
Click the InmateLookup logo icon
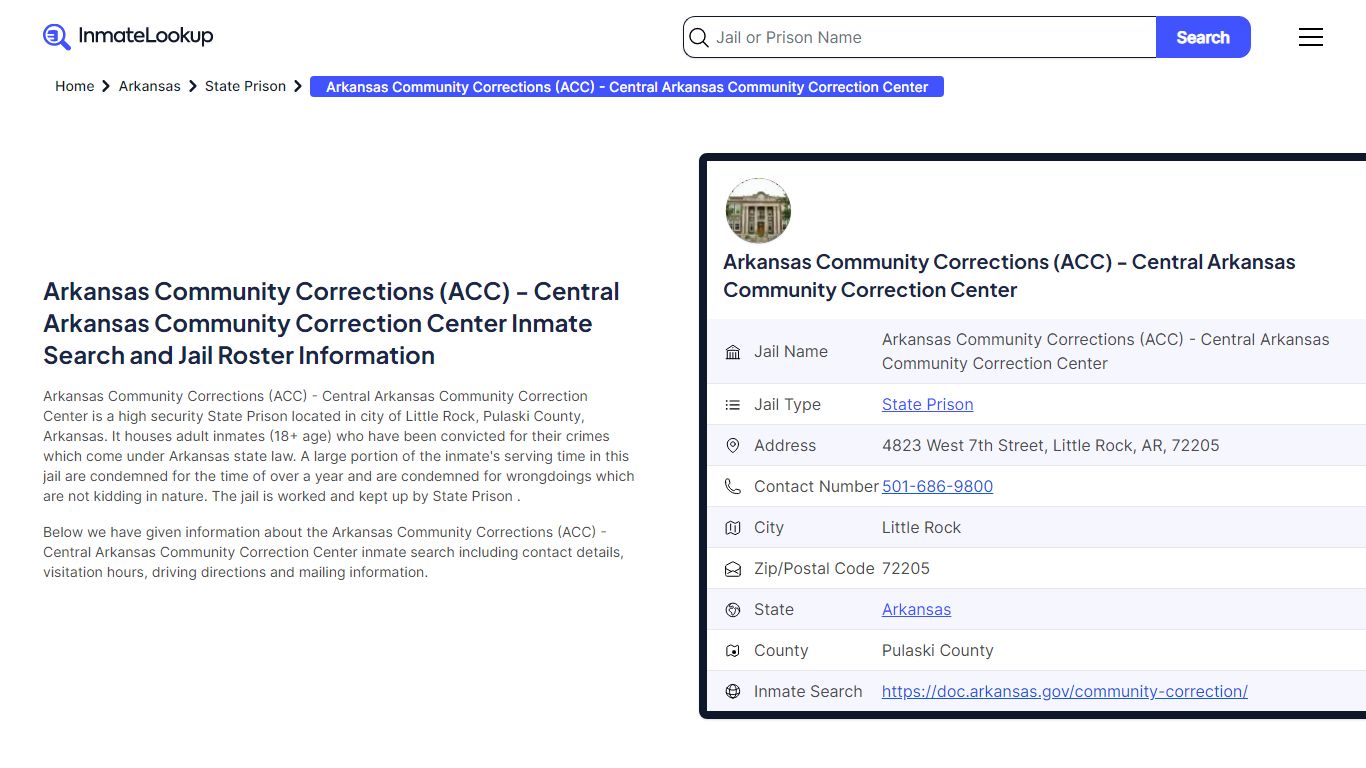57,37
